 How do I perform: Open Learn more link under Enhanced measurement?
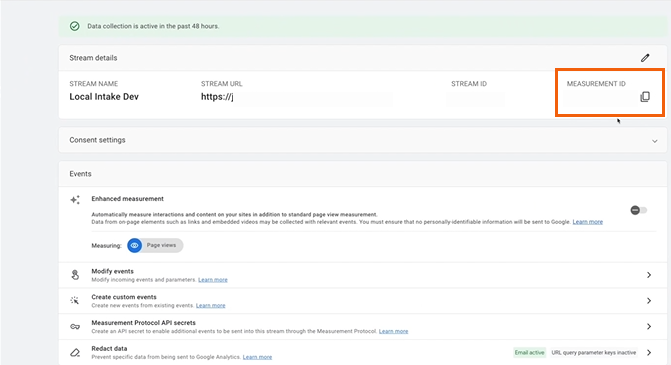click(x=588, y=222)
